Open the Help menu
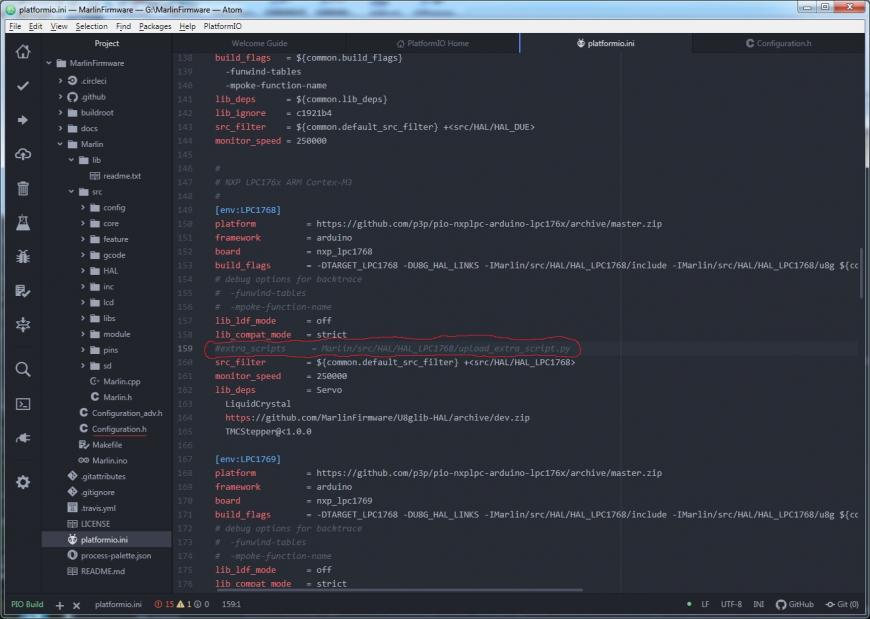Viewport: 870px width, 619px height. click(x=188, y=26)
